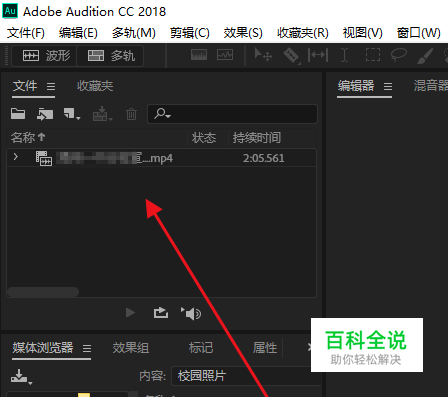Sort files by 状态 column header
The height and width of the screenshot is (397, 448).
click(204, 138)
